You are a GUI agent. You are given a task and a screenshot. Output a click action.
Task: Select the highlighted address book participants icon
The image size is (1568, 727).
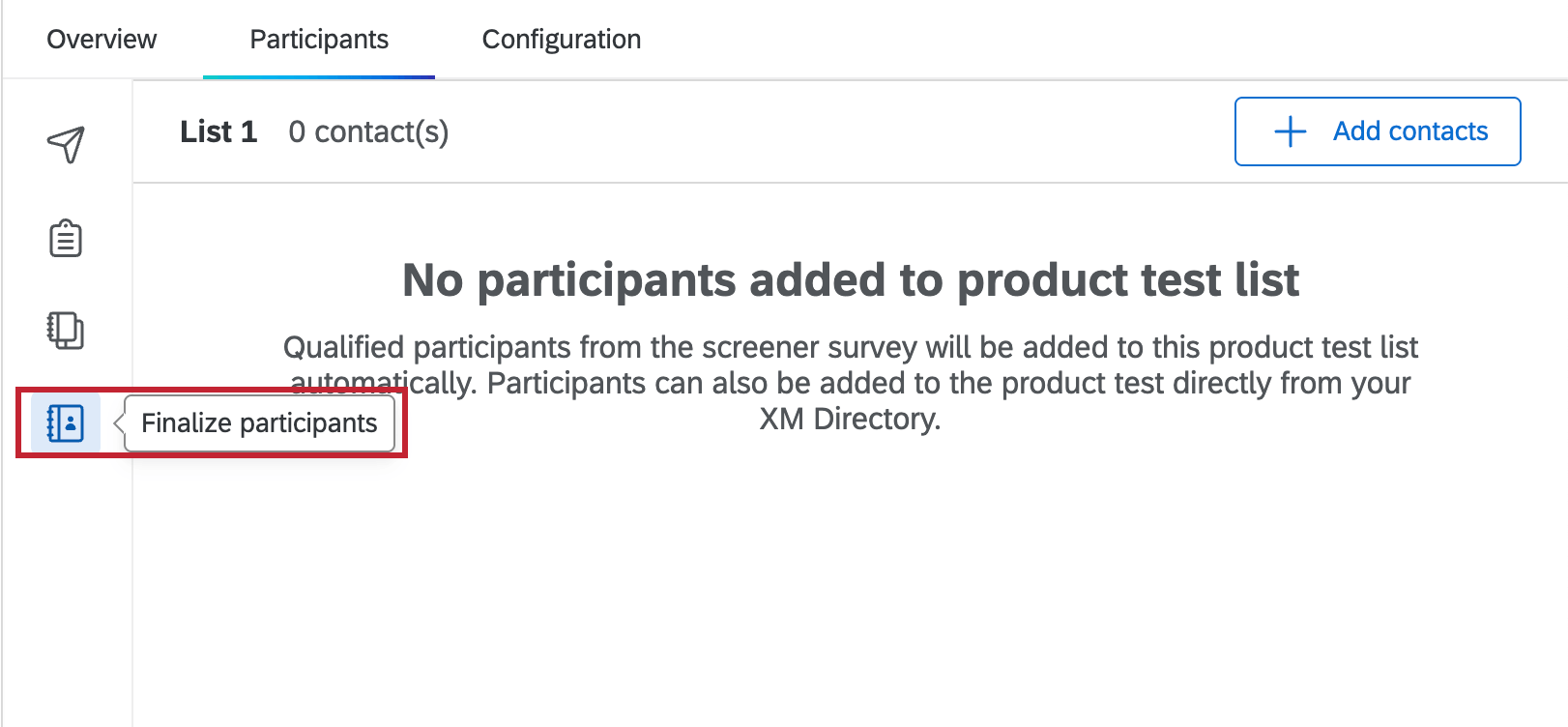[x=66, y=422]
